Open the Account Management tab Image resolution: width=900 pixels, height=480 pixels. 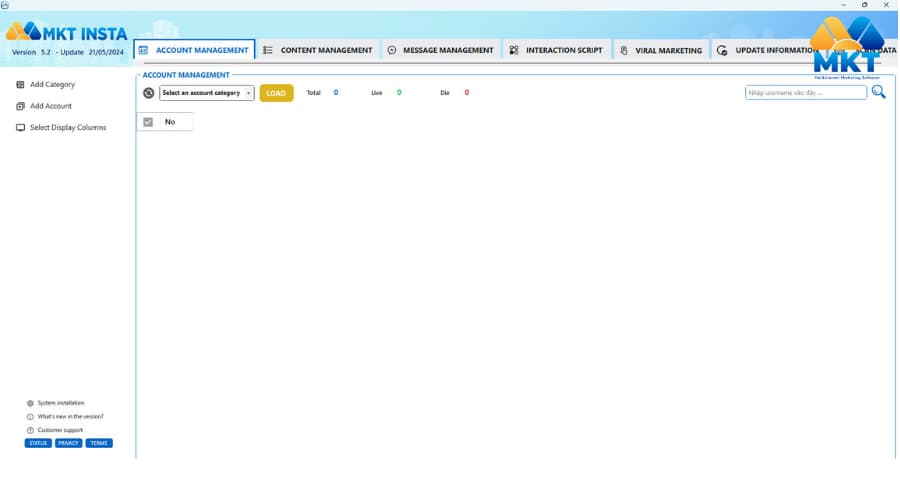(x=195, y=50)
